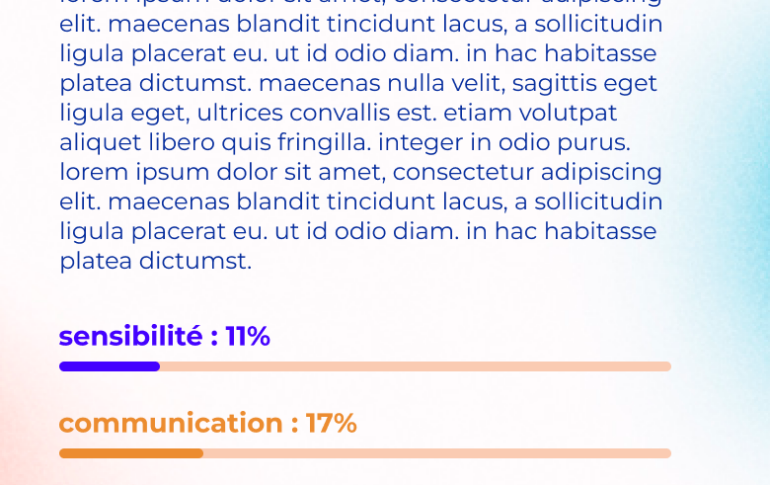Image resolution: width=770 pixels, height=485 pixels.
Task: Click the unfilled part of the sensibilité bar
Action: click(x=415, y=366)
